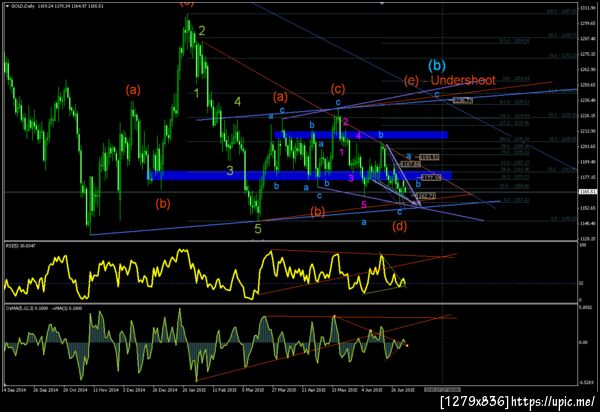Click the 20 Oct 2014 date label
Viewport: 600px width, 412px height.
(x=76, y=390)
